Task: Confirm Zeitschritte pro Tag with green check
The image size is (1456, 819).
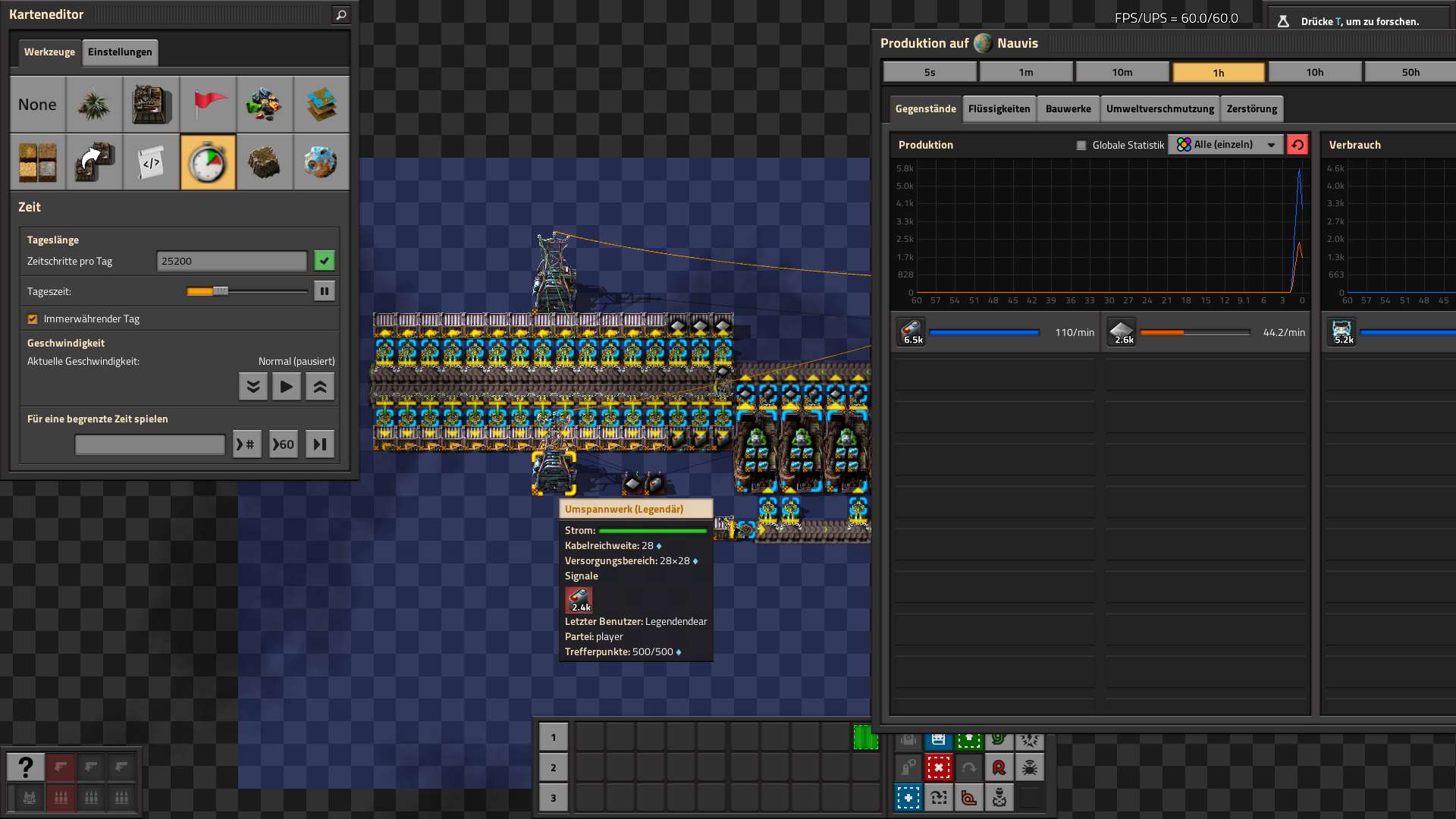Action: [x=324, y=261]
